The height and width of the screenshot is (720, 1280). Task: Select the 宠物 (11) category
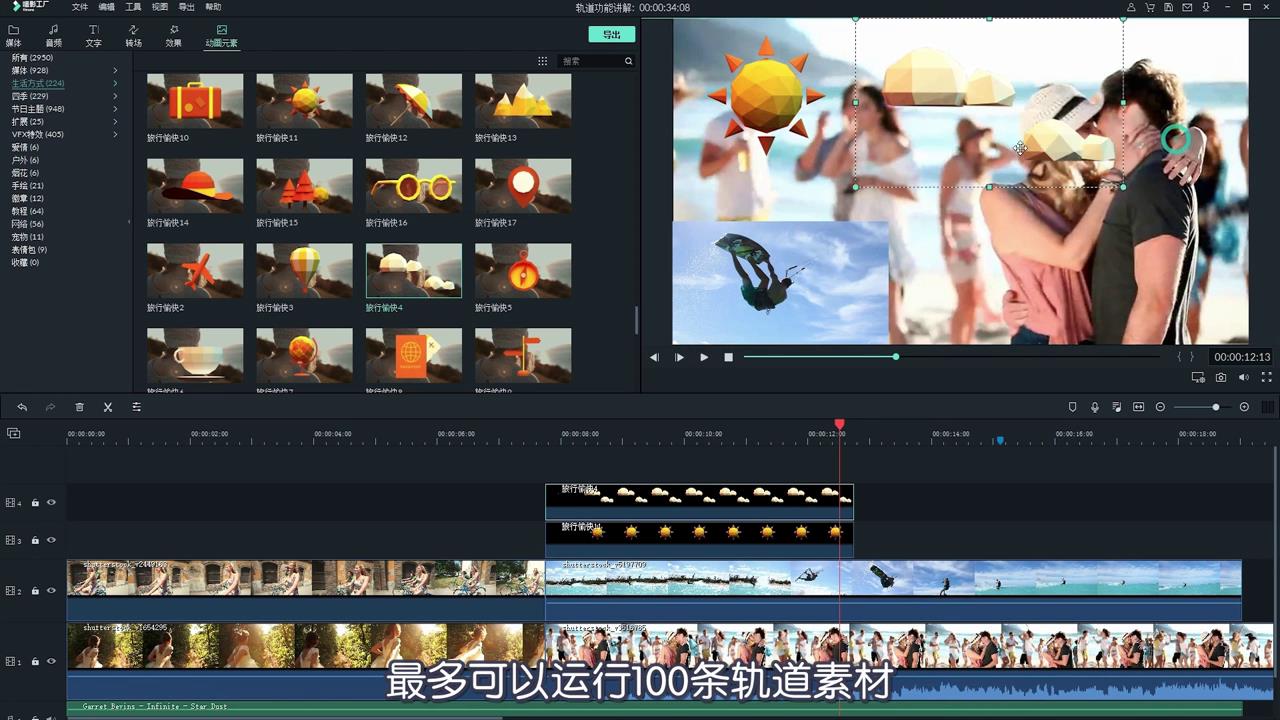pos(27,237)
